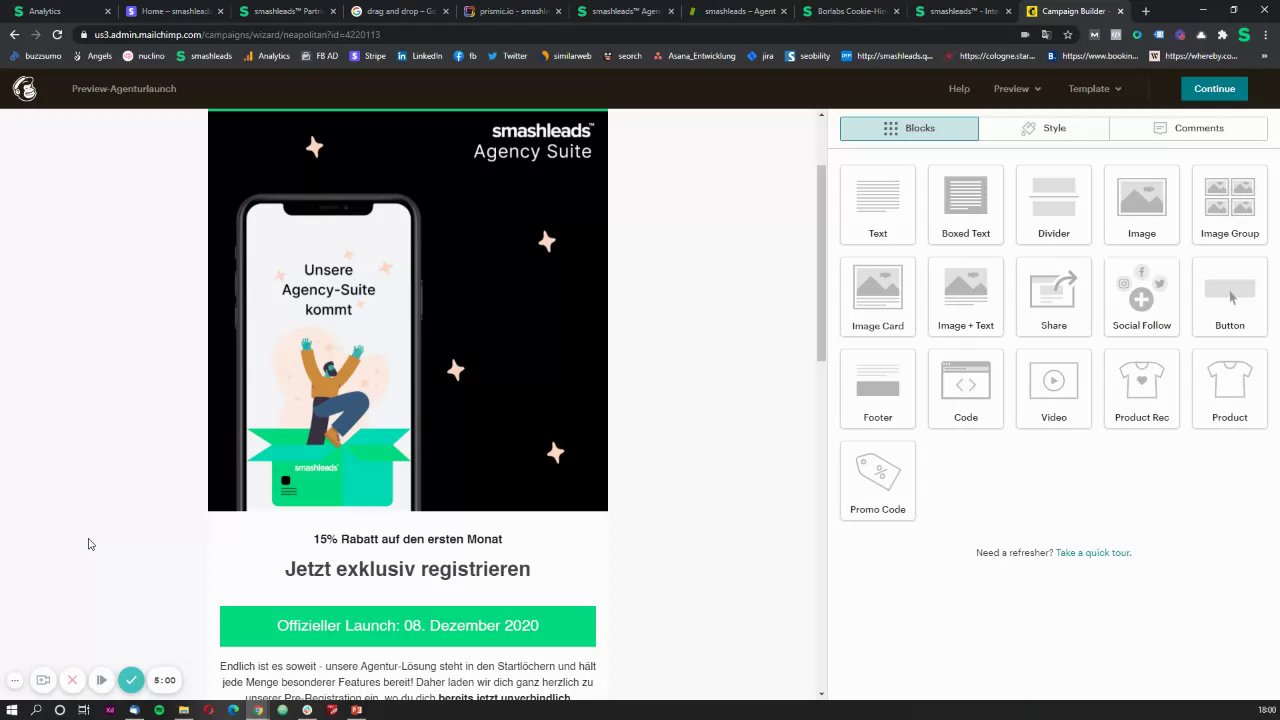Click the Continue button
This screenshot has height=720, width=1280.
[x=1214, y=89]
